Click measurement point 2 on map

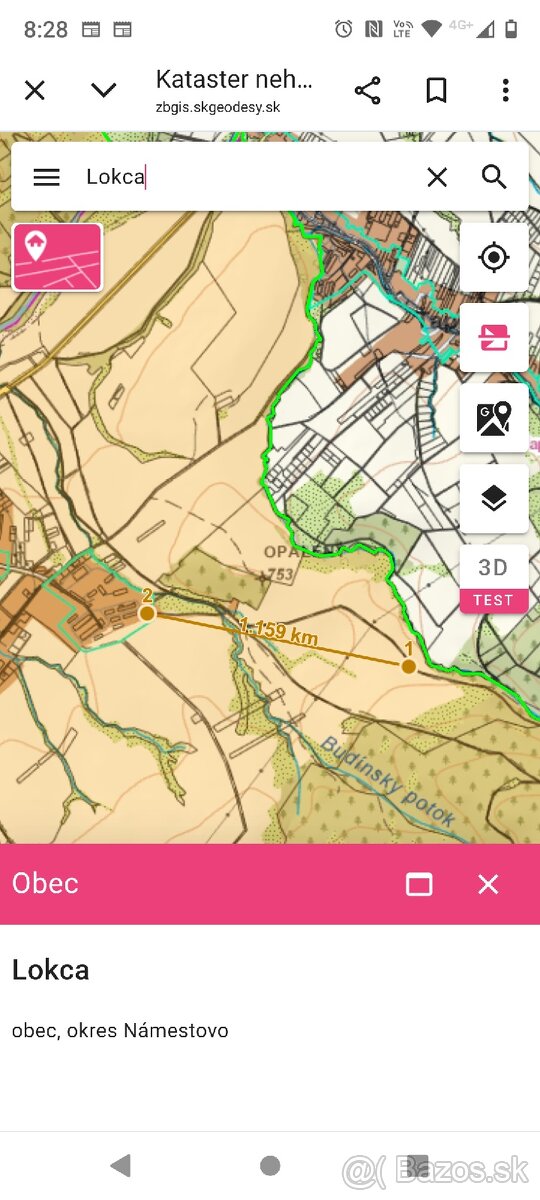[x=147, y=612]
